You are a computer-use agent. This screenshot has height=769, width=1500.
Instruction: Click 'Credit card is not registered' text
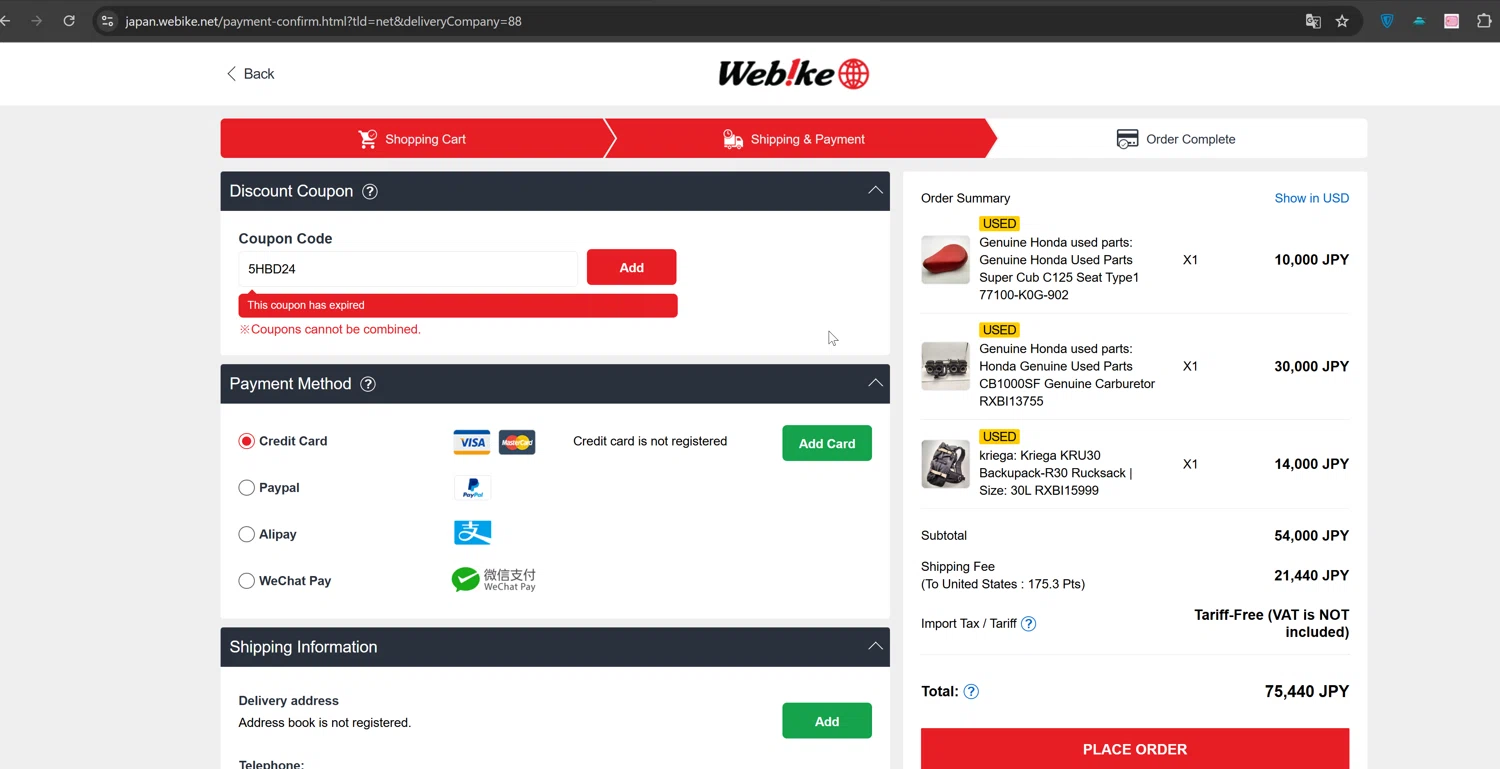point(650,441)
